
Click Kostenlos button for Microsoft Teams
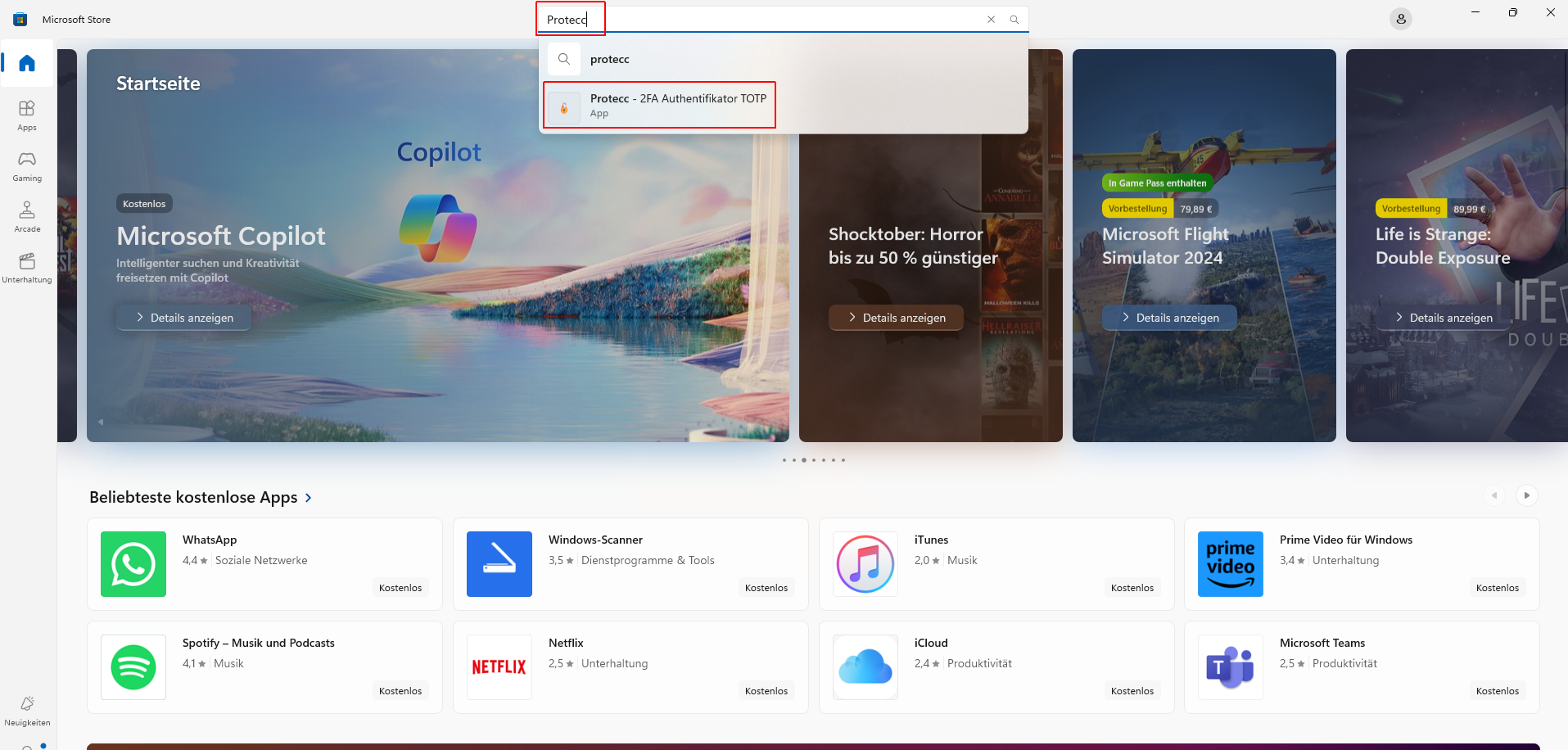pos(1498,691)
